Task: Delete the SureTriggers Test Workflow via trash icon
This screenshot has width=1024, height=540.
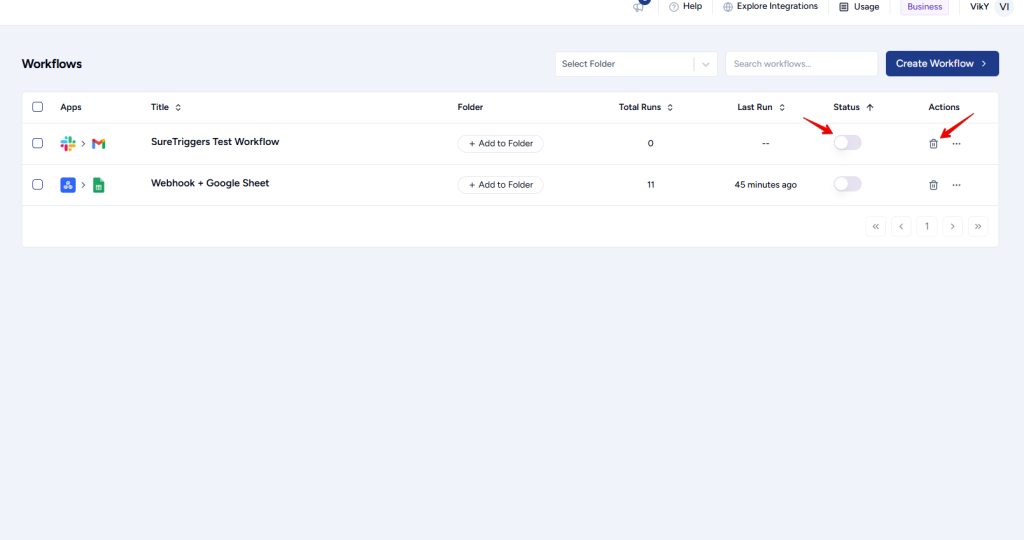Action: [933, 144]
